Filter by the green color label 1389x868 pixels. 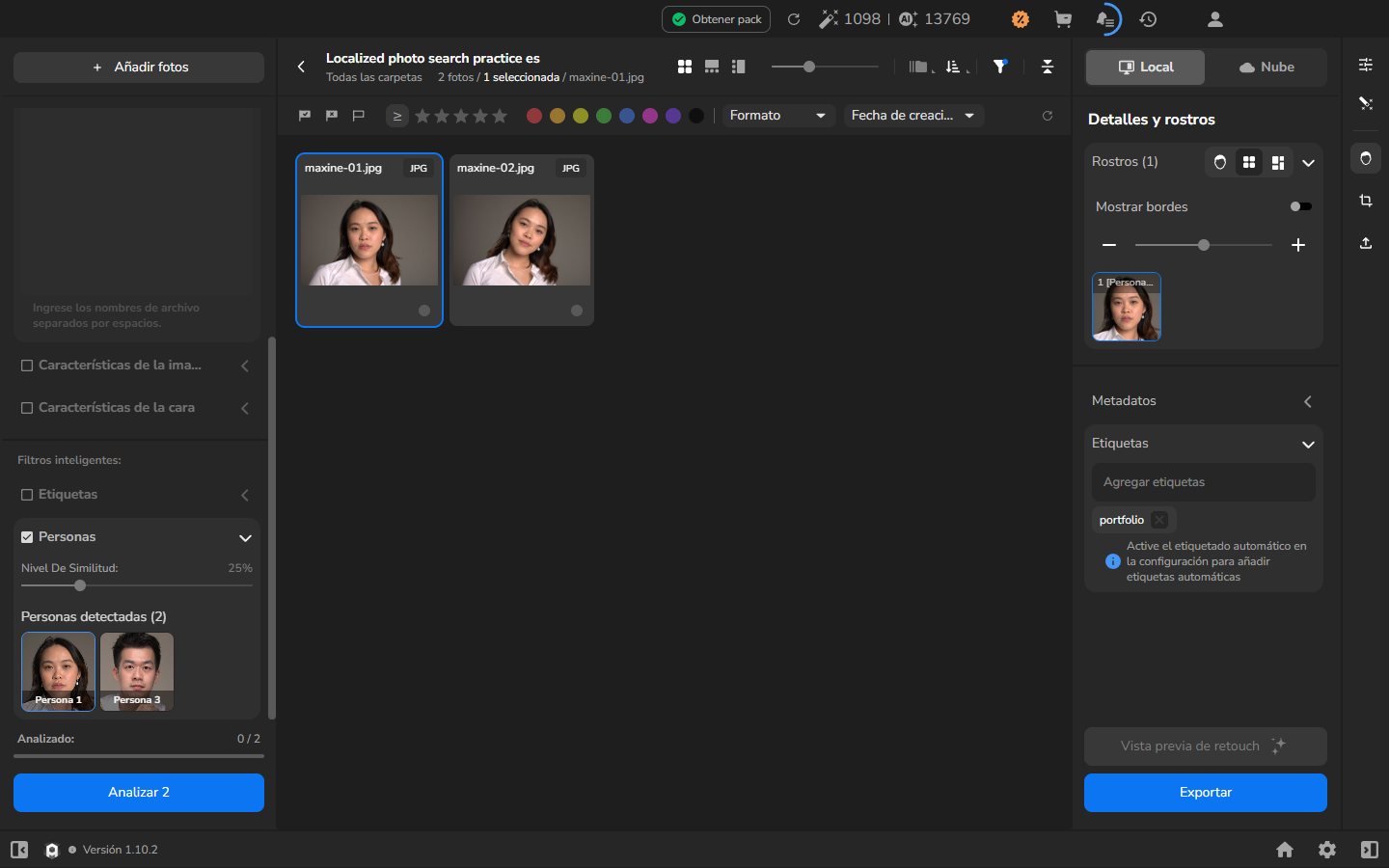tap(604, 116)
